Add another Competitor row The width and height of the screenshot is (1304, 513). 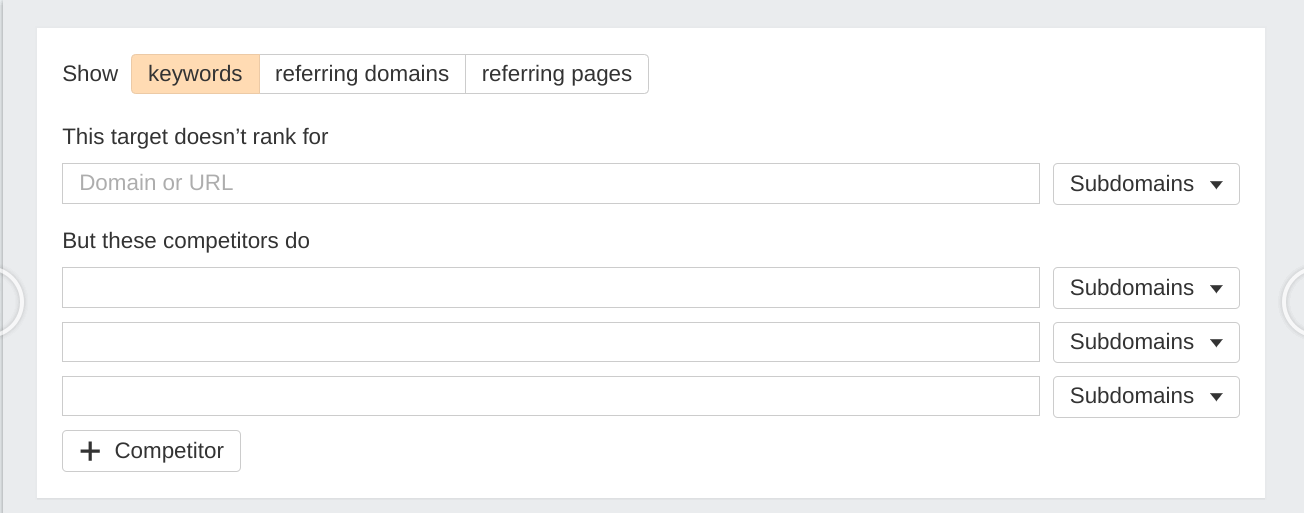(151, 451)
